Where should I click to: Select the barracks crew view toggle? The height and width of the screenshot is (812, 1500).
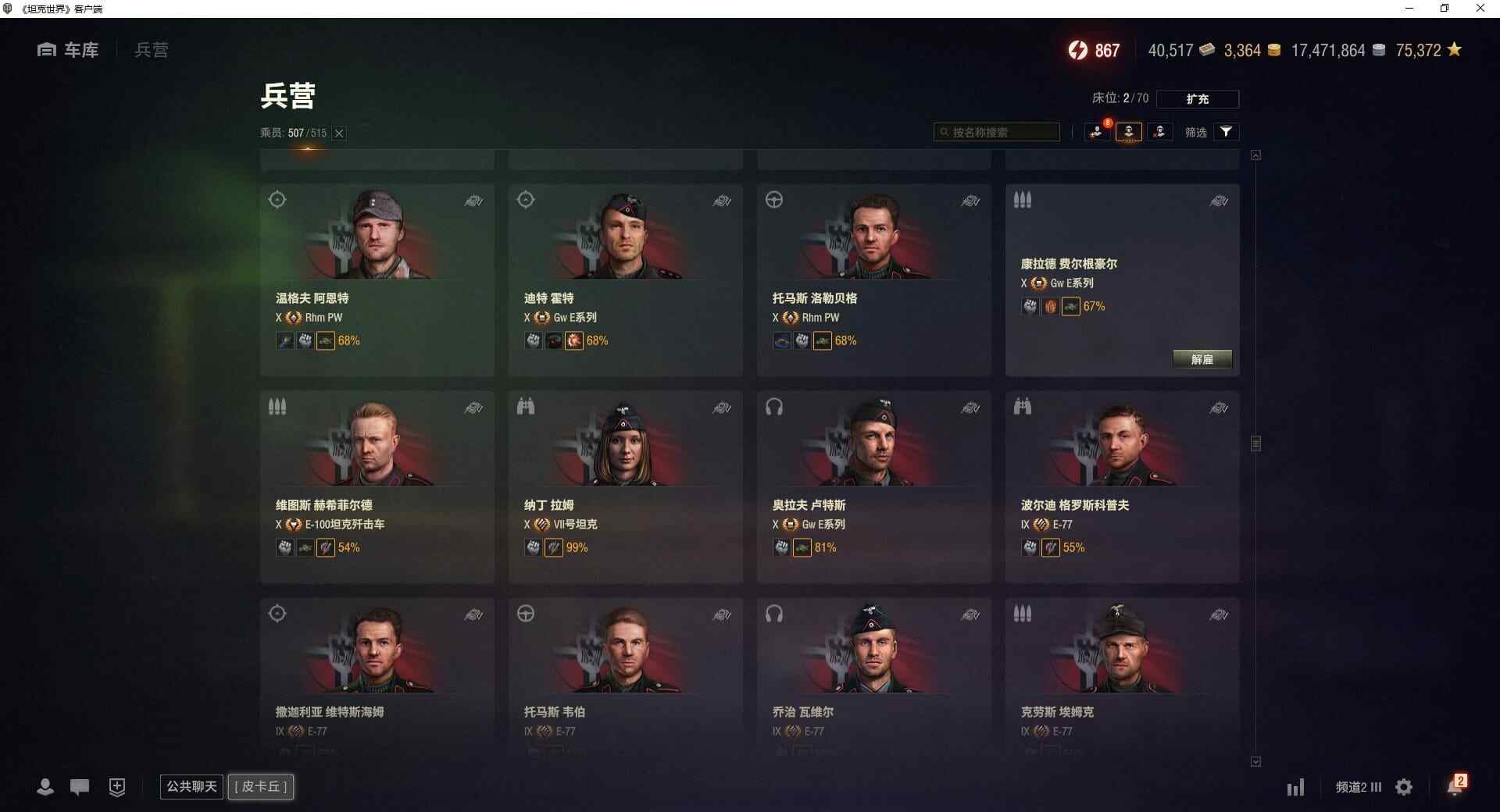pyautogui.click(x=1128, y=132)
